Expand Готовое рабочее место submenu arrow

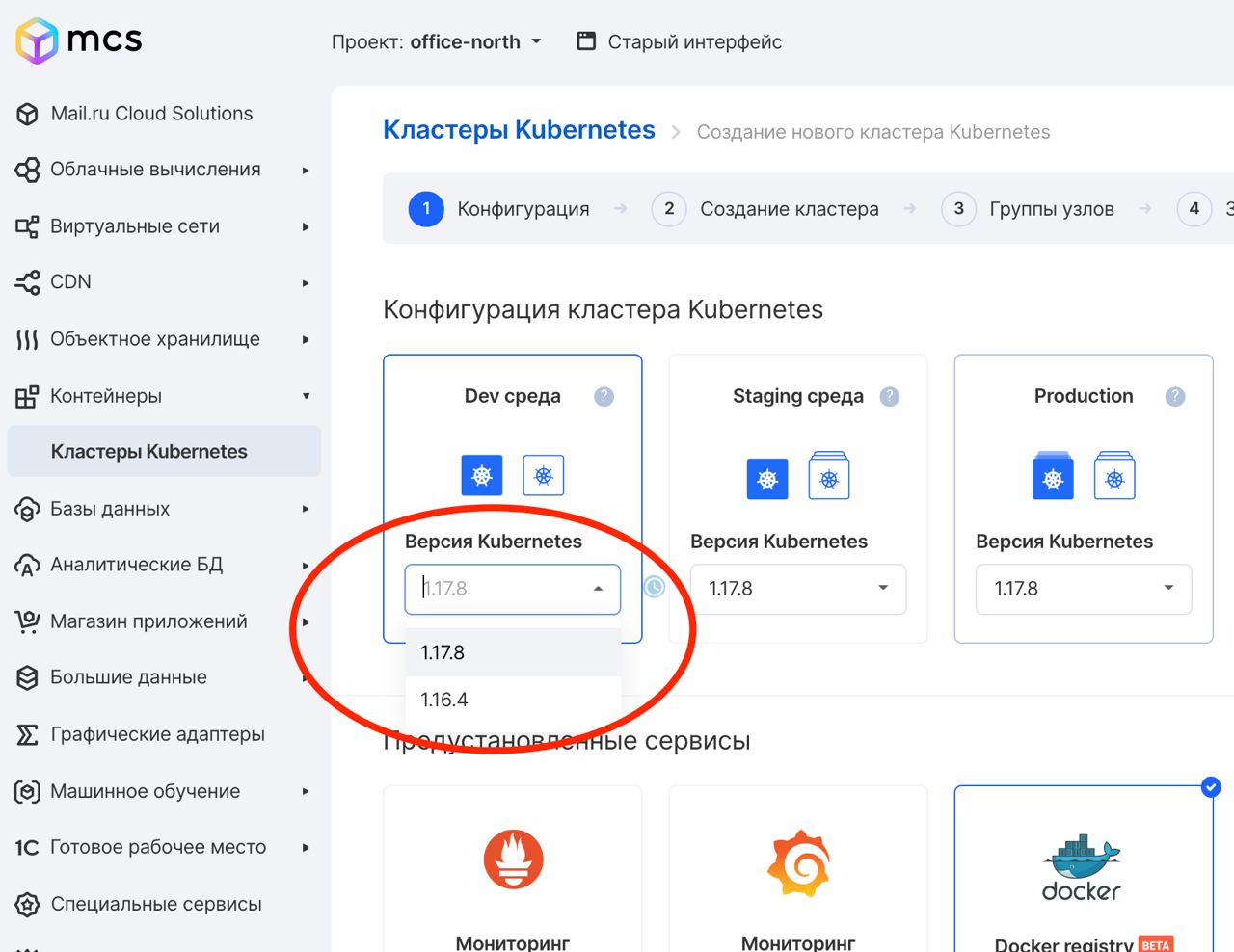[x=306, y=848]
